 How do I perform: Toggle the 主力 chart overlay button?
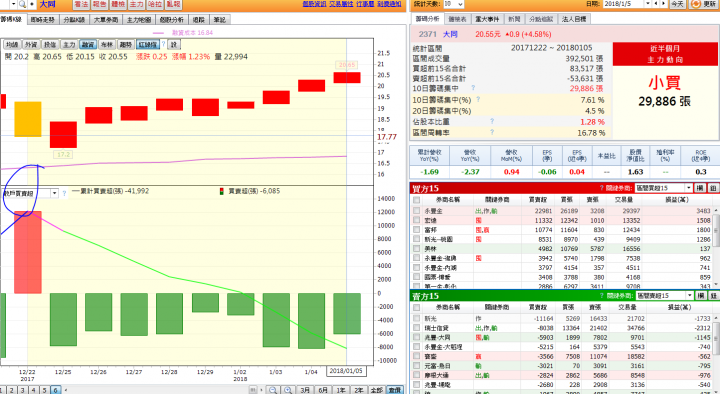click(68, 45)
